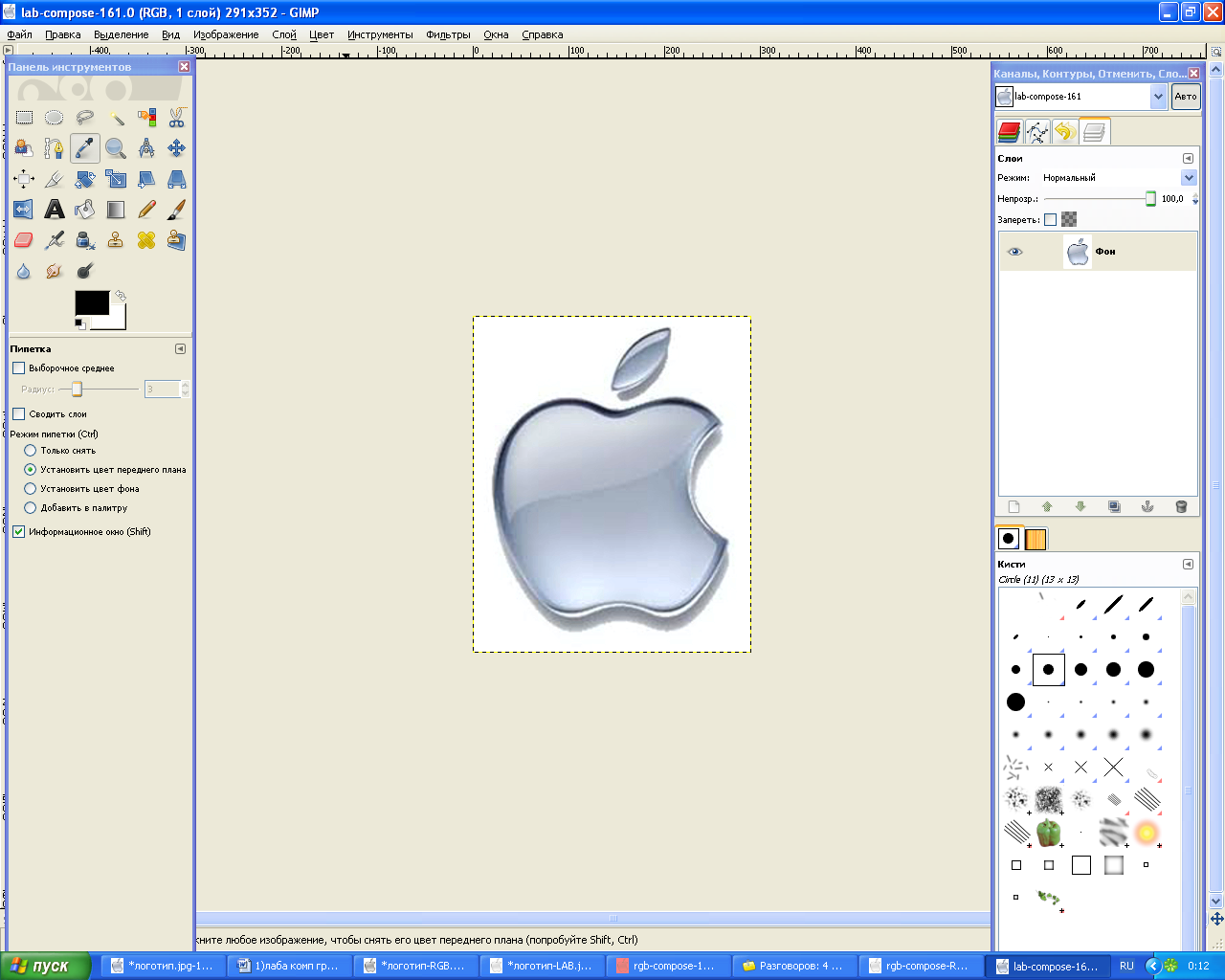Select the Blur/Sharpen droplet tool
This screenshot has height=980, width=1225.
(x=24, y=271)
